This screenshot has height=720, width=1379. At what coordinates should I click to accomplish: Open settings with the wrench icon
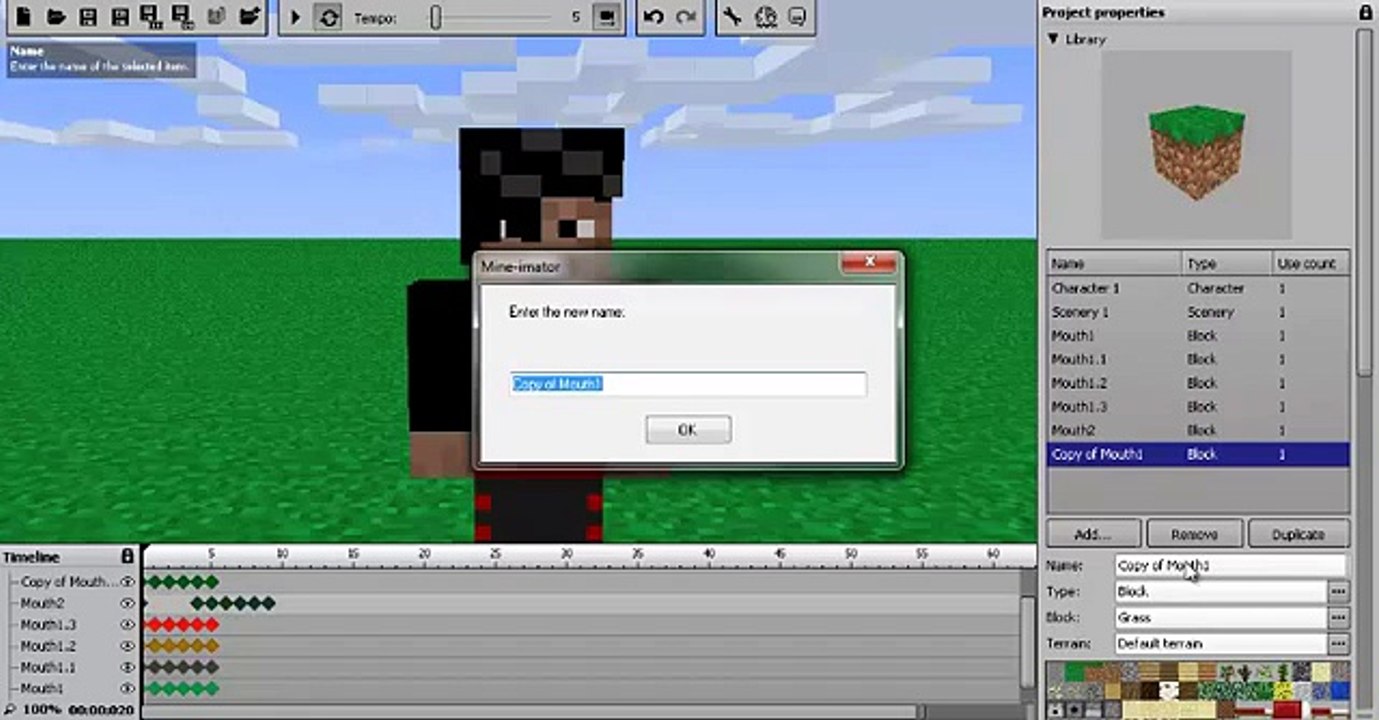coord(732,17)
